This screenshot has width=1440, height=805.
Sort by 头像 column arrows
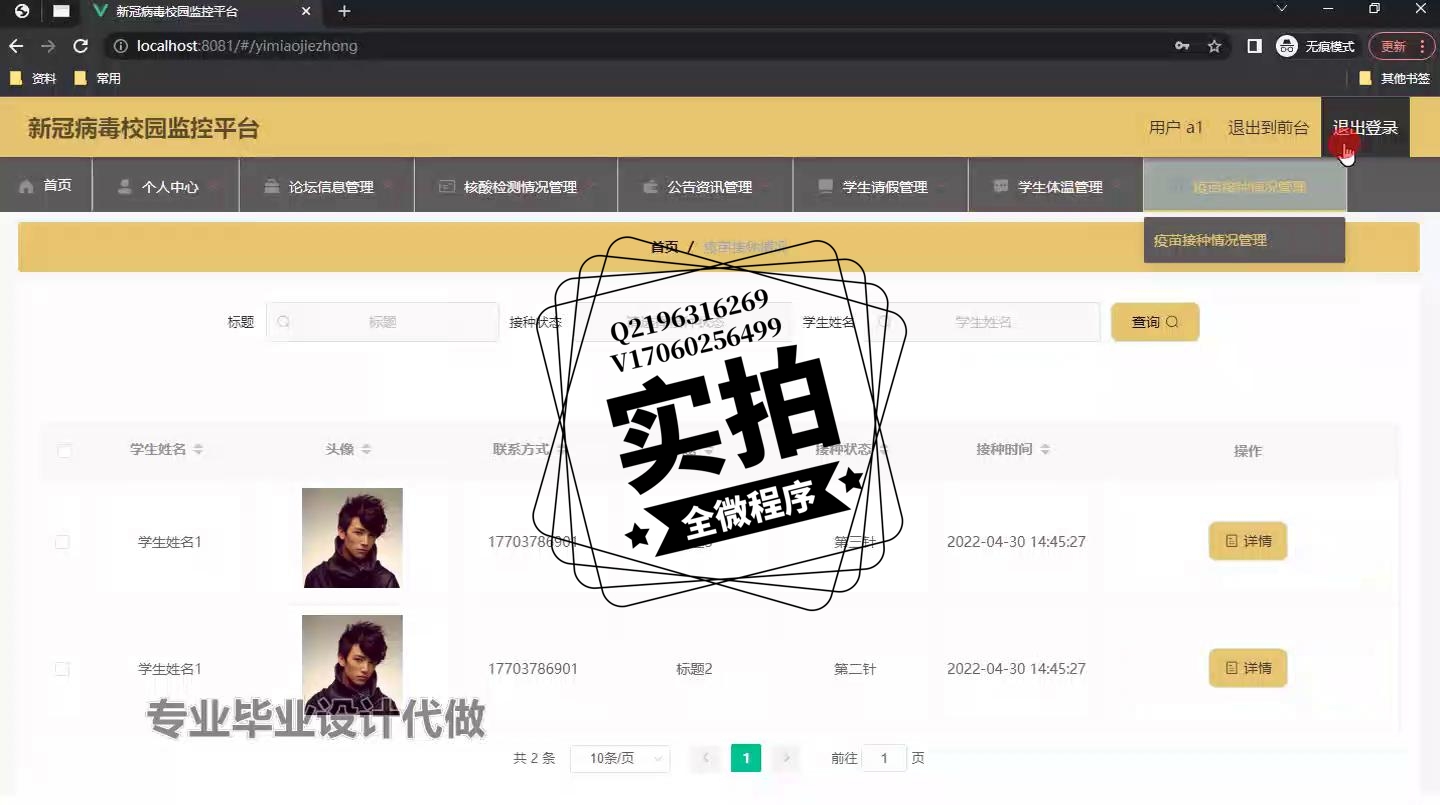pos(366,450)
